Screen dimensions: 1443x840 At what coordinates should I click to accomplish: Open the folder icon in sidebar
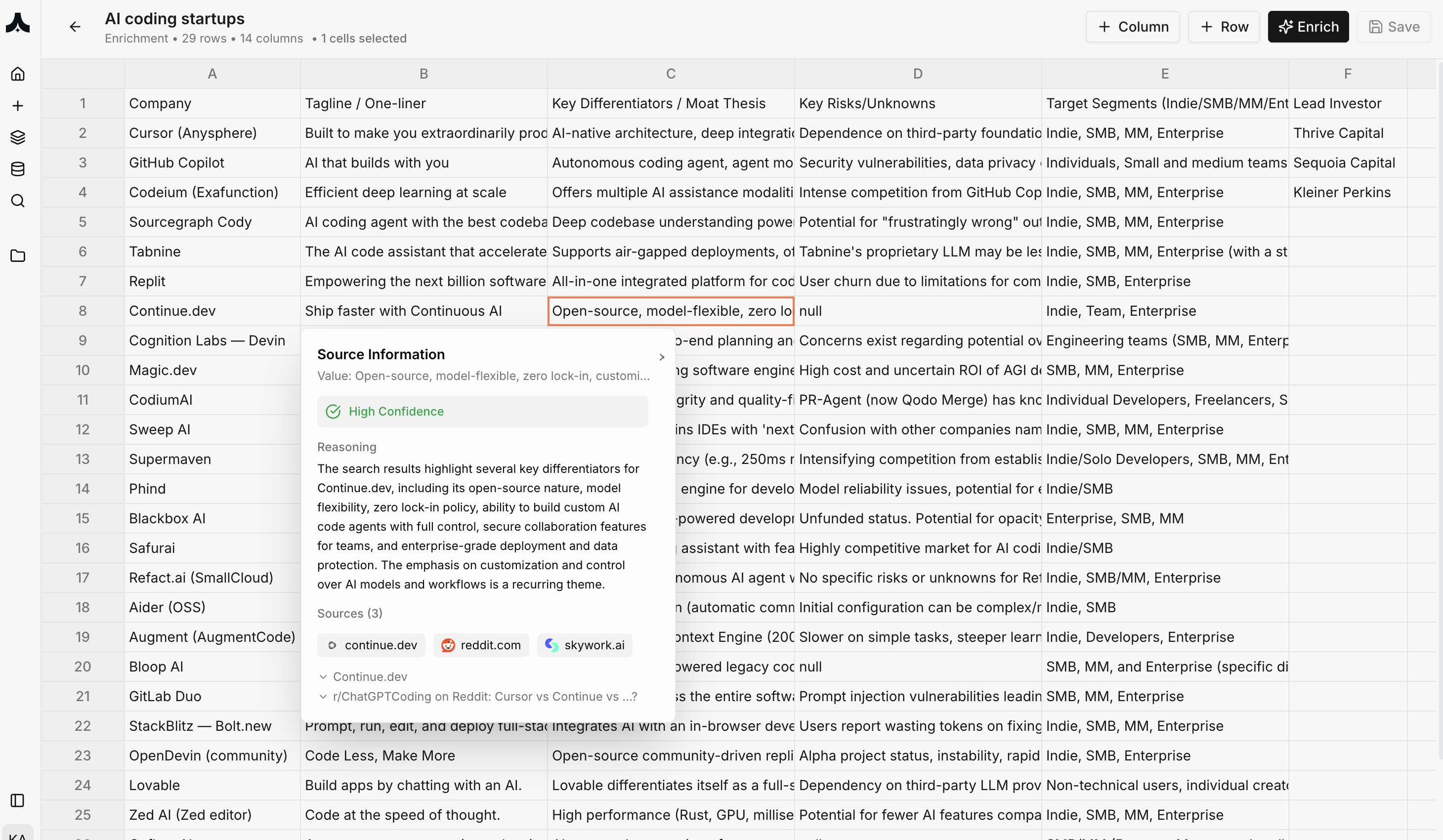click(x=18, y=256)
